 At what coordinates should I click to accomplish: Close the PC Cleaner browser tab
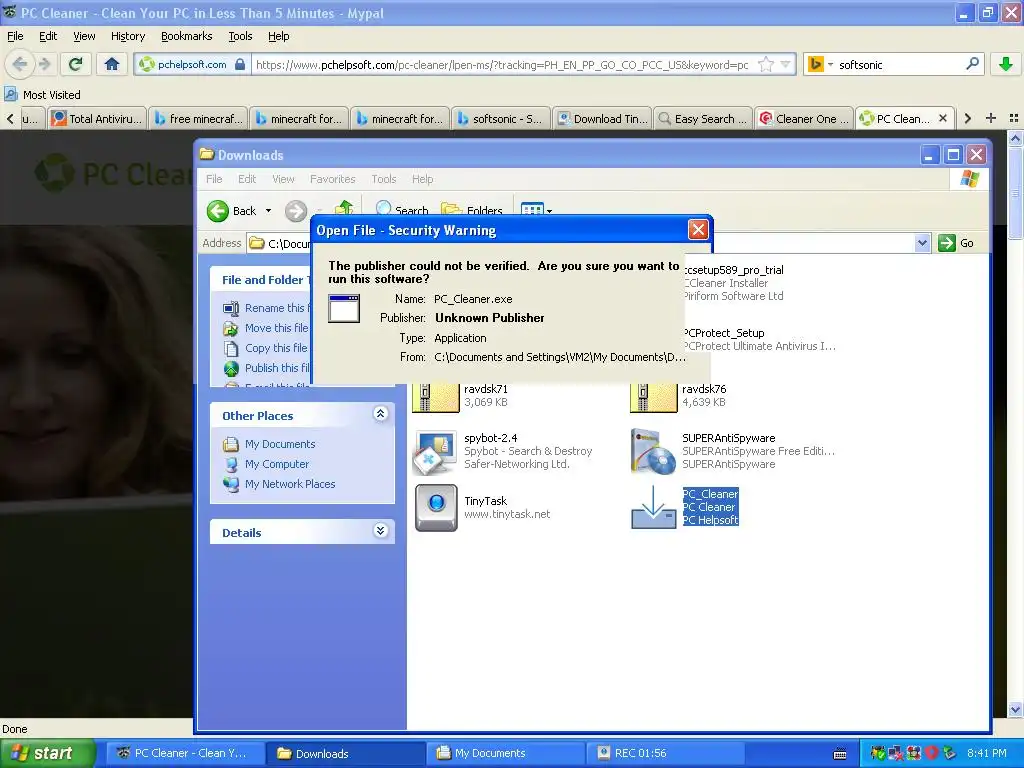tap(942, 118)
